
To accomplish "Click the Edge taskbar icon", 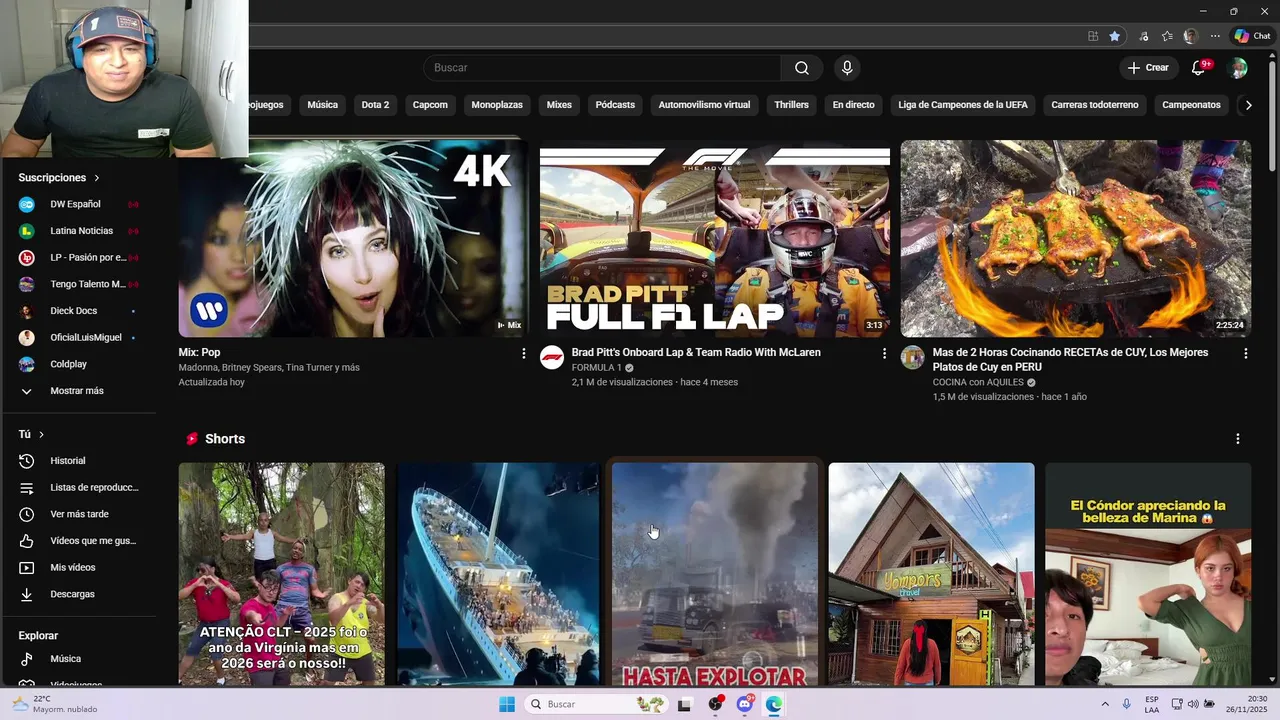I will (774, 704).
